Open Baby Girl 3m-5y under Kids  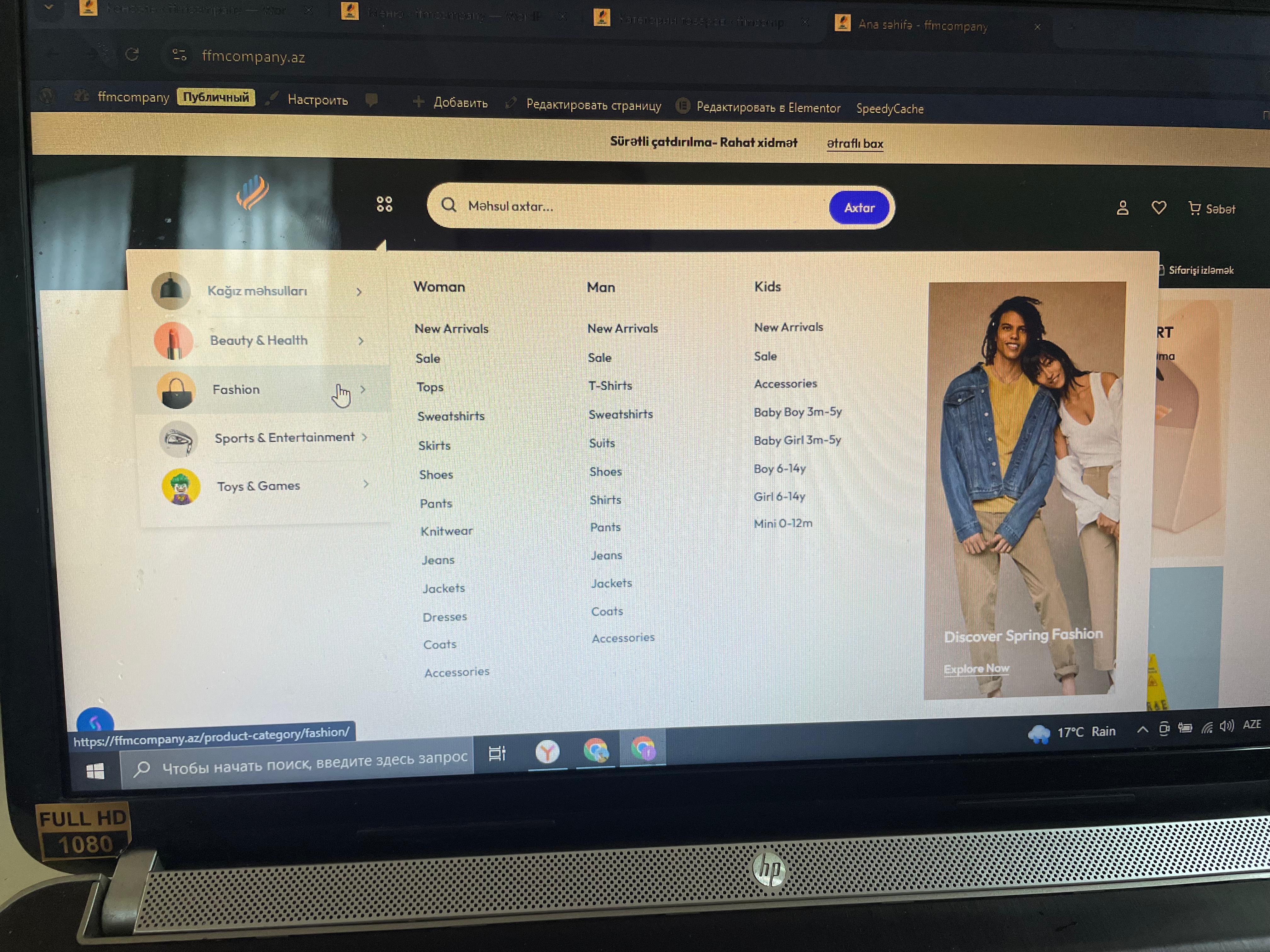click(798, 440)
